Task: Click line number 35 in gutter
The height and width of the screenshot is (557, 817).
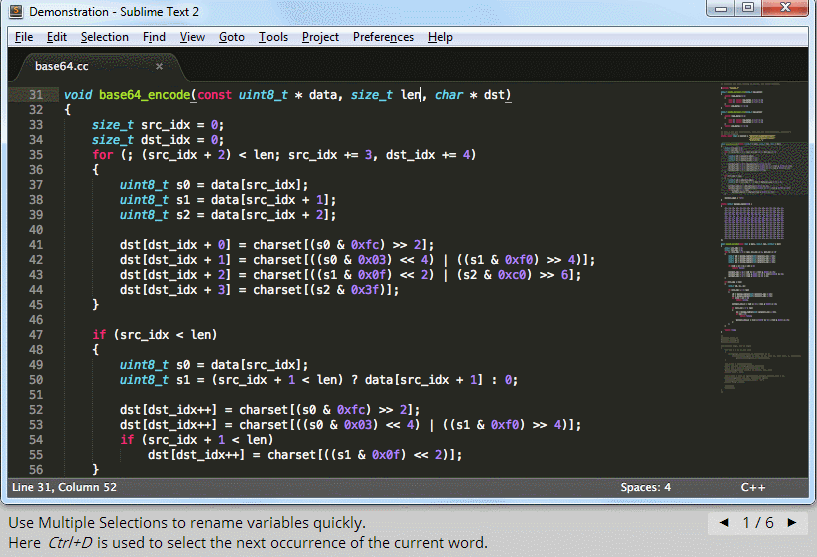Action: pos(36,155)
